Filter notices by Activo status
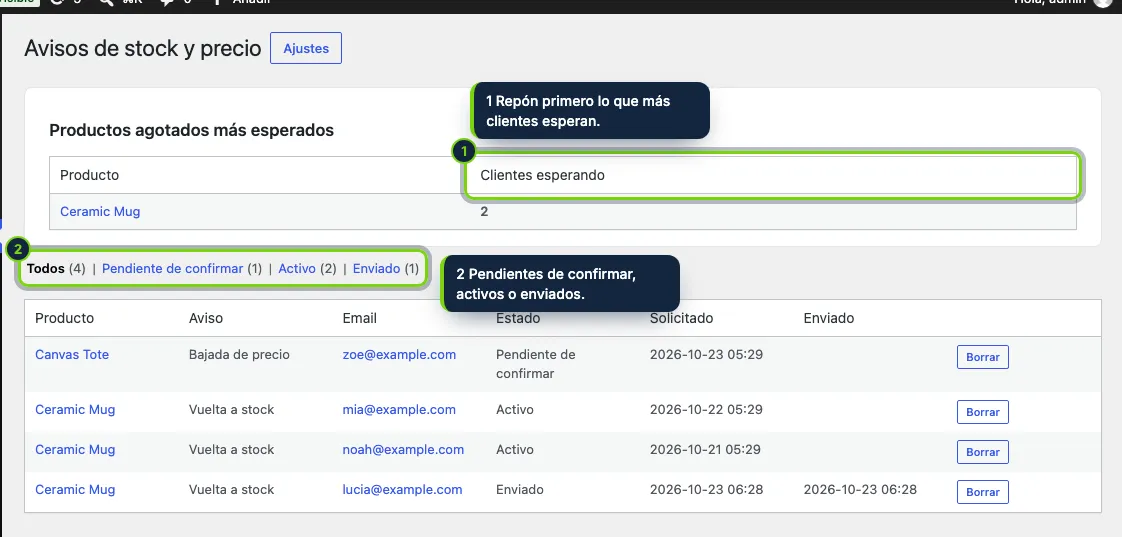Image resolution: width=1122 pixels, height=537 pixels. 297,268
